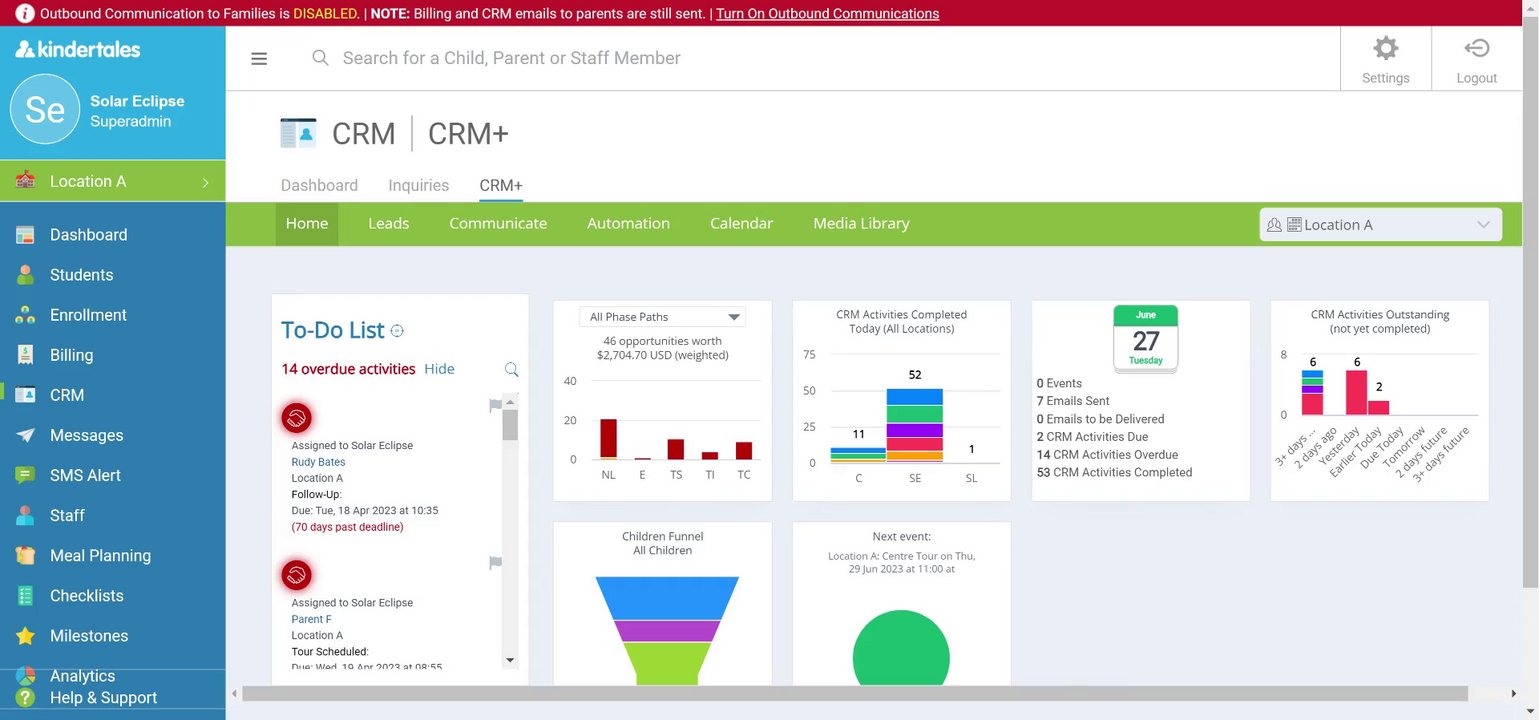Open the Leads menu item

pos(388,224)
